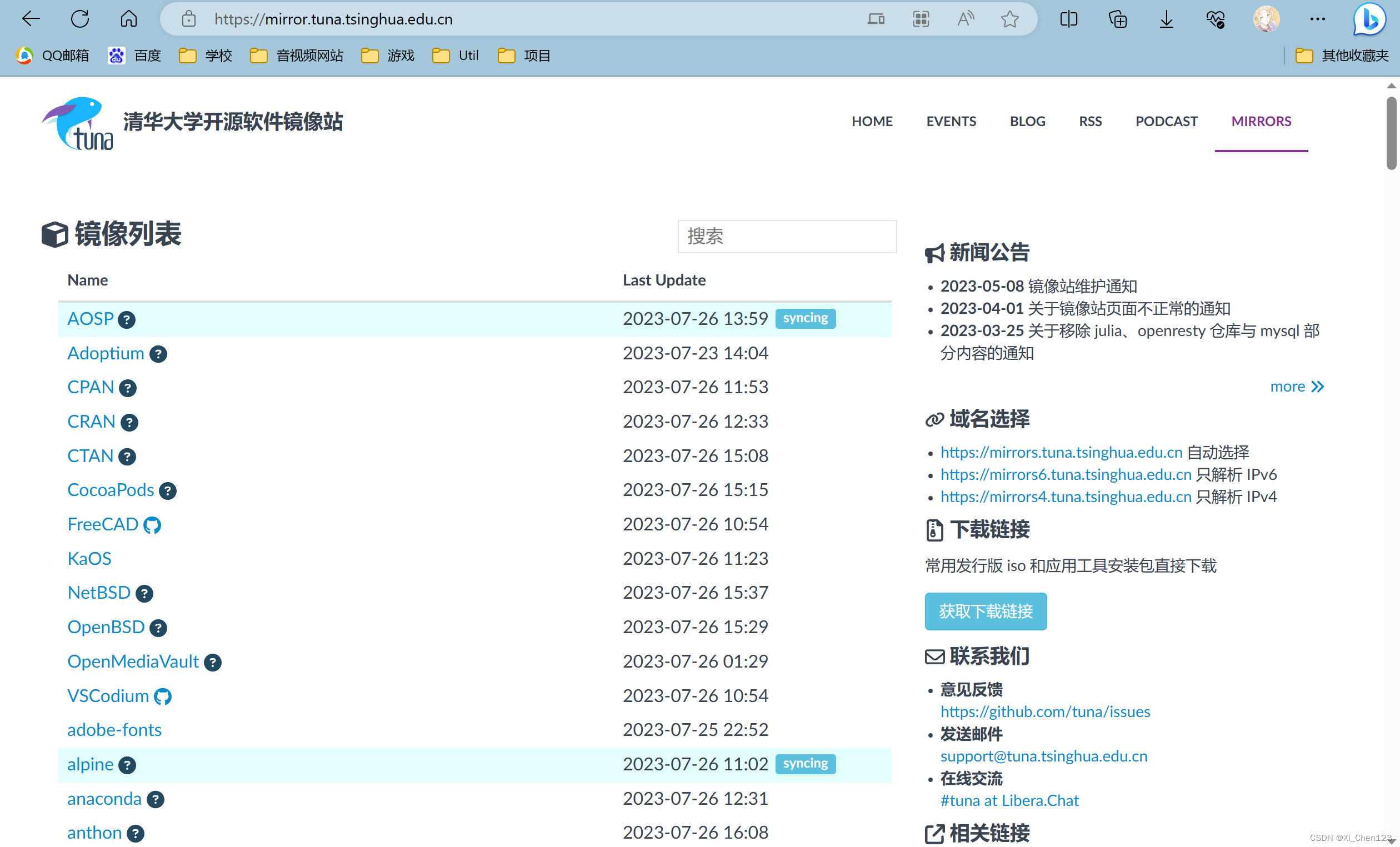Add page to favorites star icon
This screenshot has width=1400, height=847.
(1009, 19)
